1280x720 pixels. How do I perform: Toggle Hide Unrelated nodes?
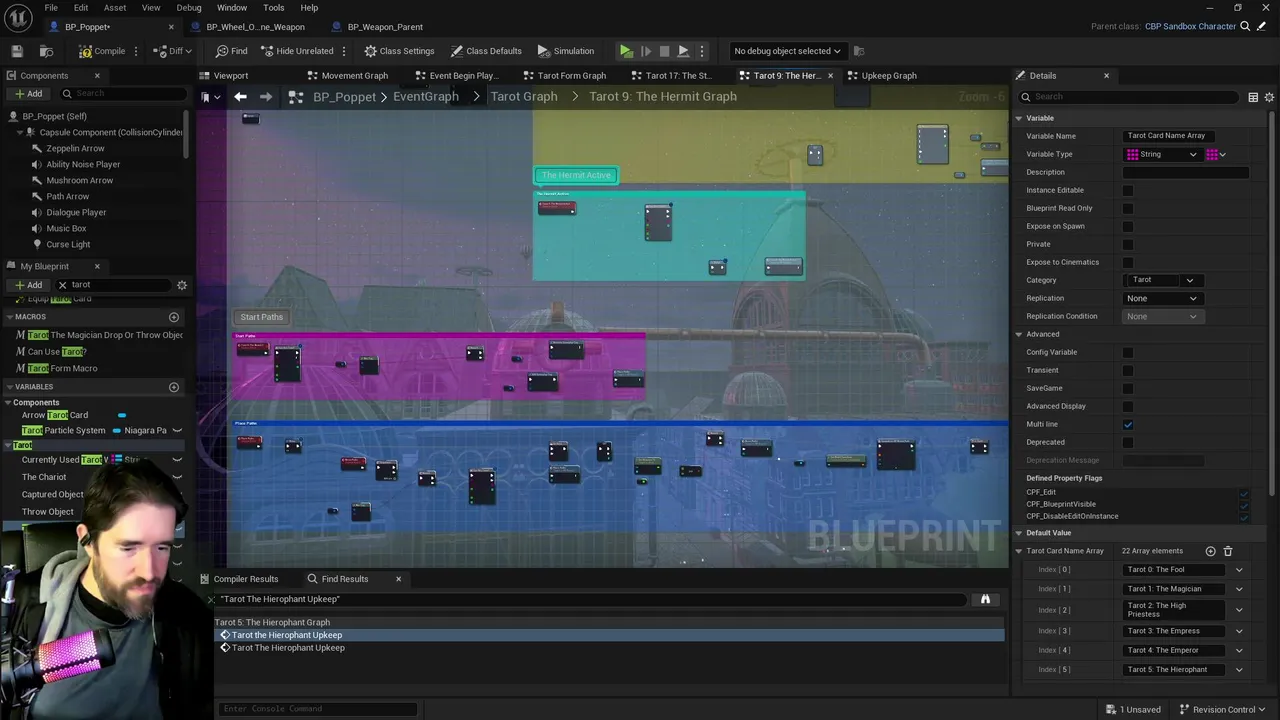click(x=296, y=51)
